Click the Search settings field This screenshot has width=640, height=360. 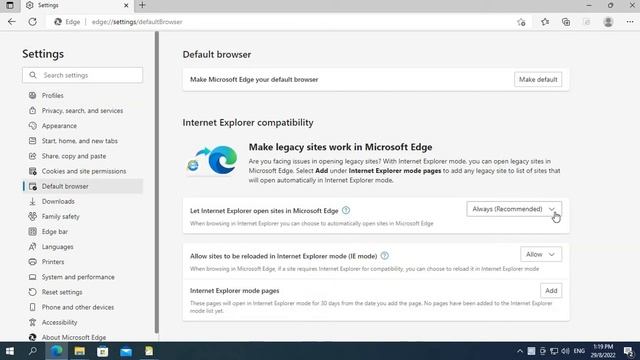[83, 75]
